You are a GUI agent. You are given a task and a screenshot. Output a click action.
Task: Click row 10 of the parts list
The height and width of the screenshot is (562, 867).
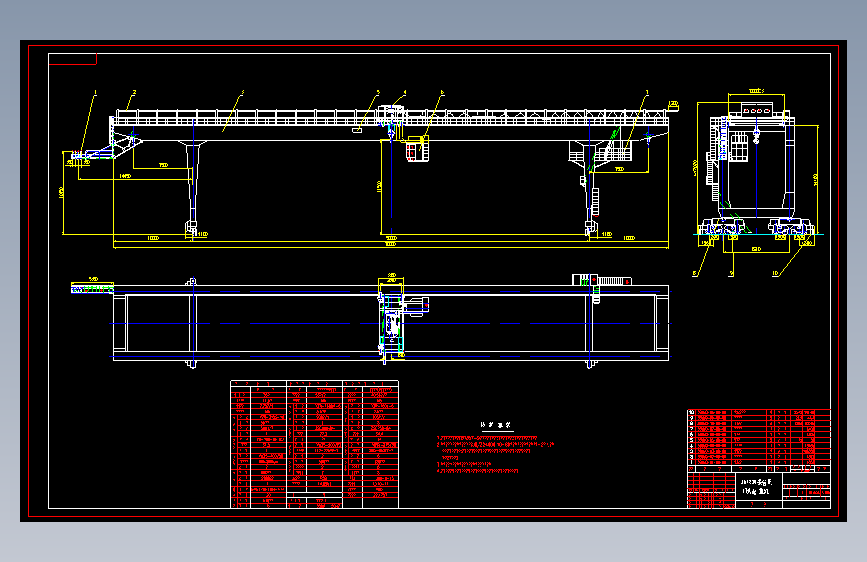pyautogui.click(x=759, y=412)
